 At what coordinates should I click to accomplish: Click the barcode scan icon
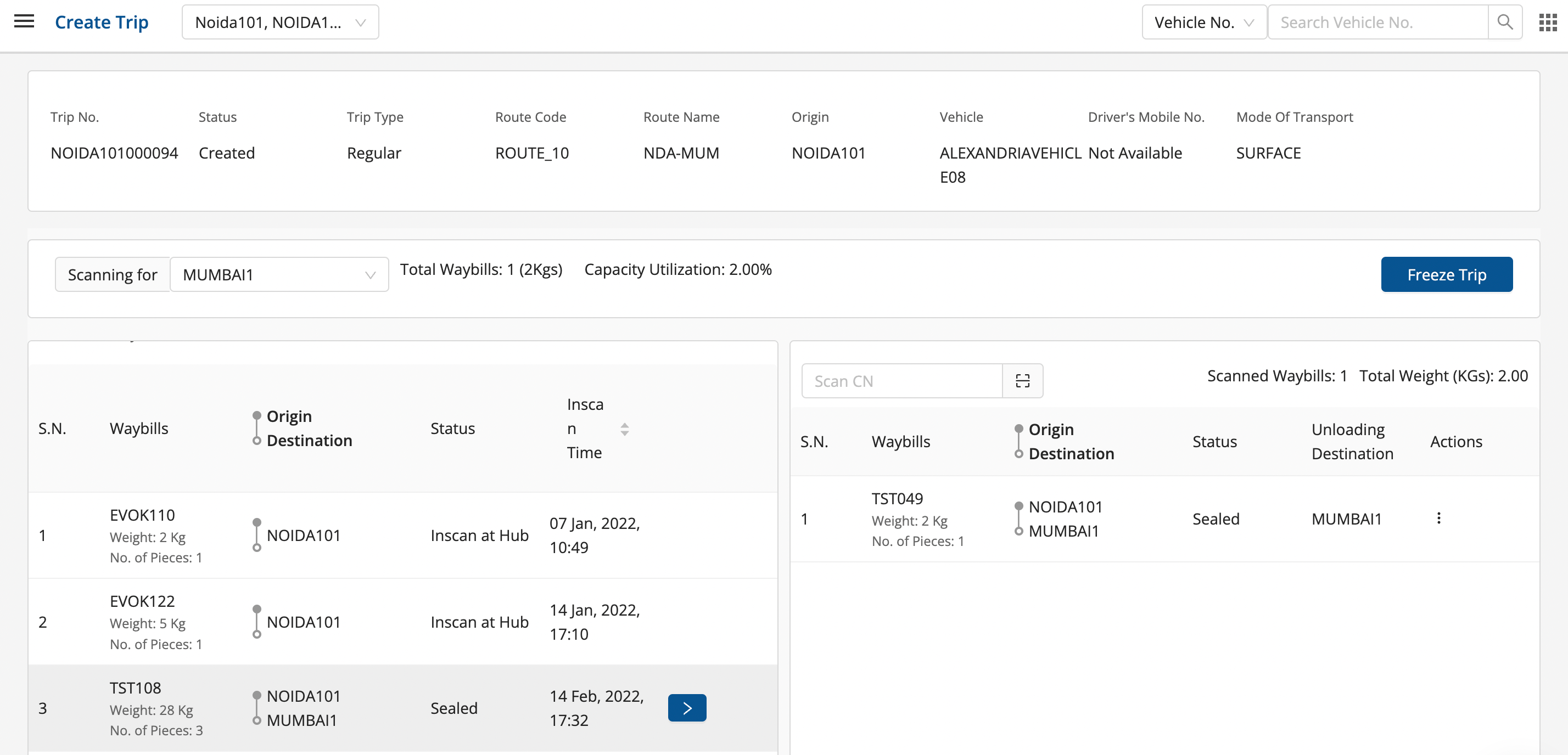(1022, 381)
